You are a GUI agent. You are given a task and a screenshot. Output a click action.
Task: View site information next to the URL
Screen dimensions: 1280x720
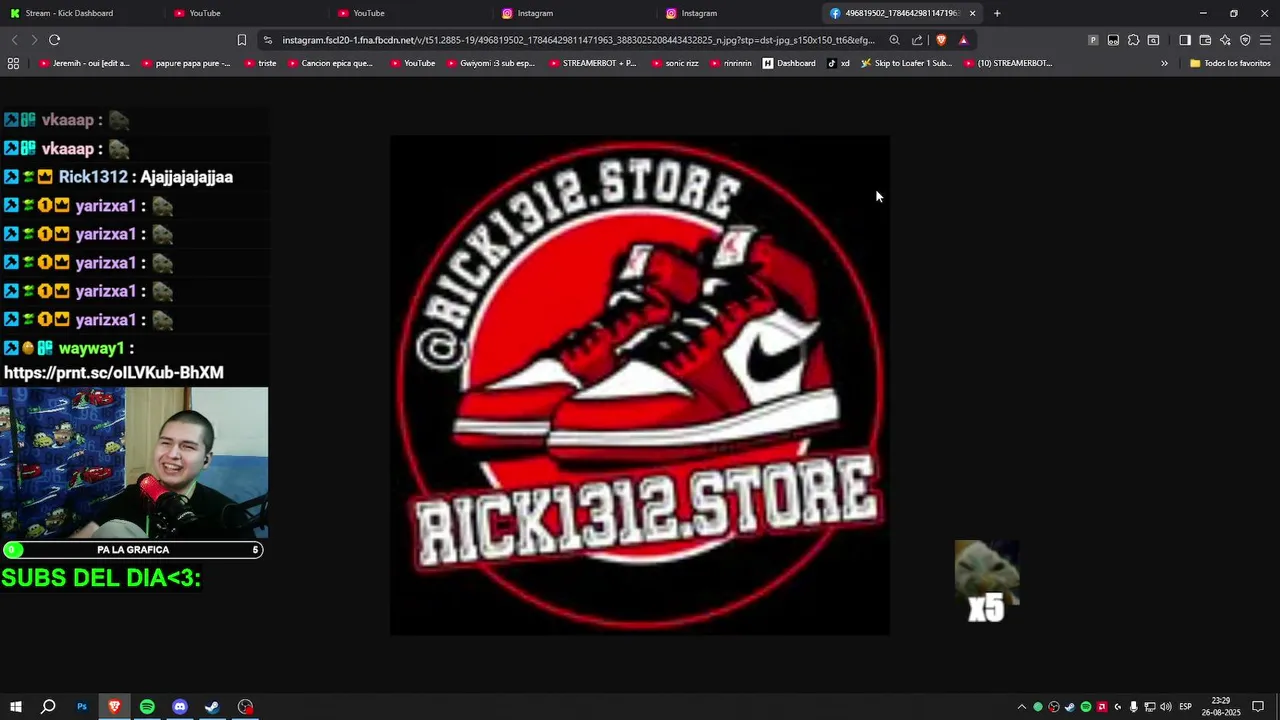pyautogui.click(x=267, y=40)
